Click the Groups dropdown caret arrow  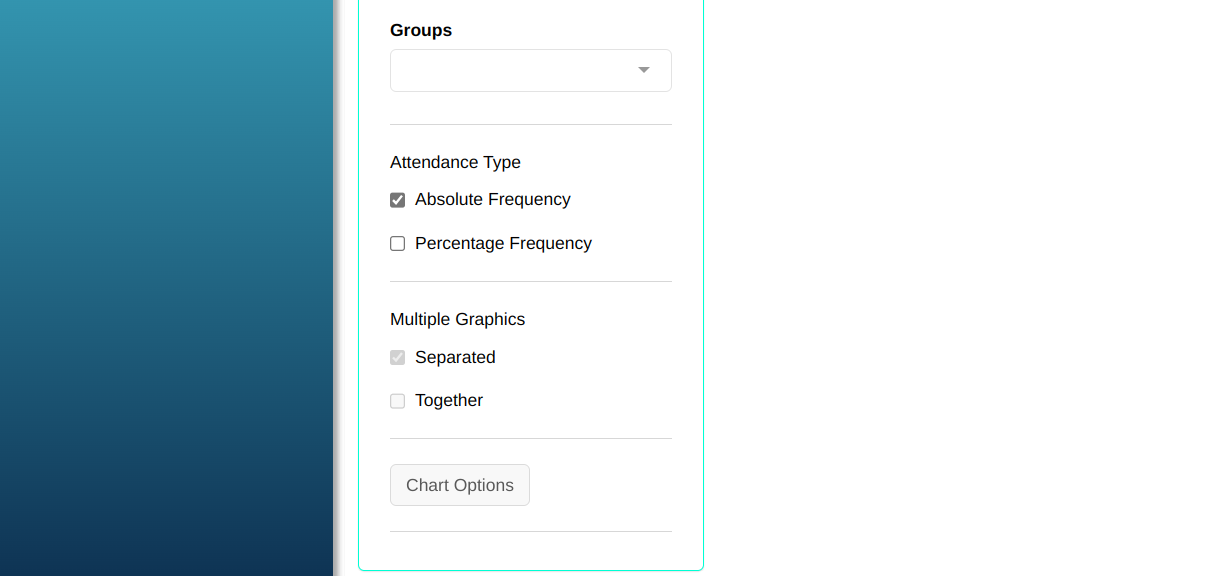[x=644, y=70]
